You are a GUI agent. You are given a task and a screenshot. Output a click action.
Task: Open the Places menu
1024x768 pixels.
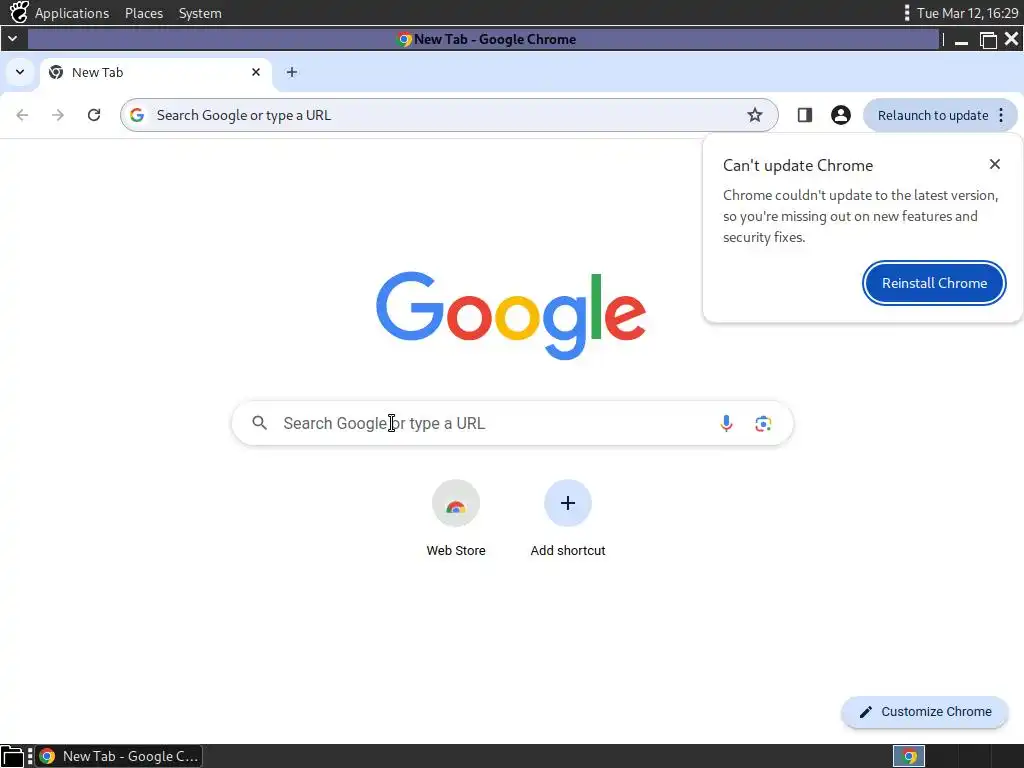click(144, 13)
